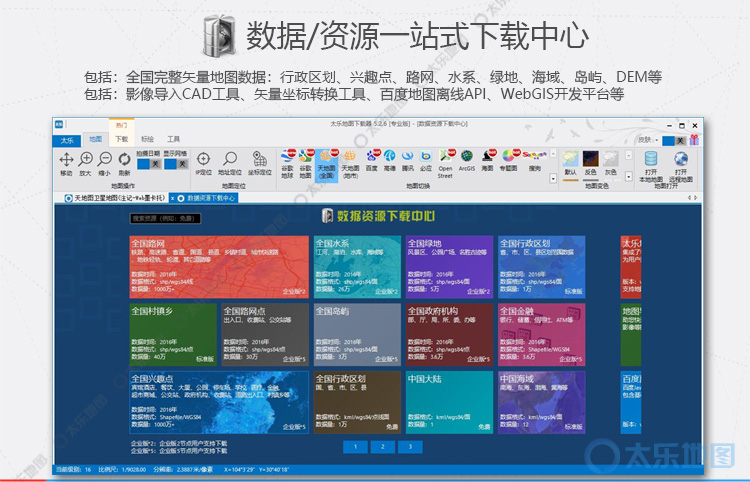Open the 全国水系 data tile
750x482 pixels.
coord(357,267)
